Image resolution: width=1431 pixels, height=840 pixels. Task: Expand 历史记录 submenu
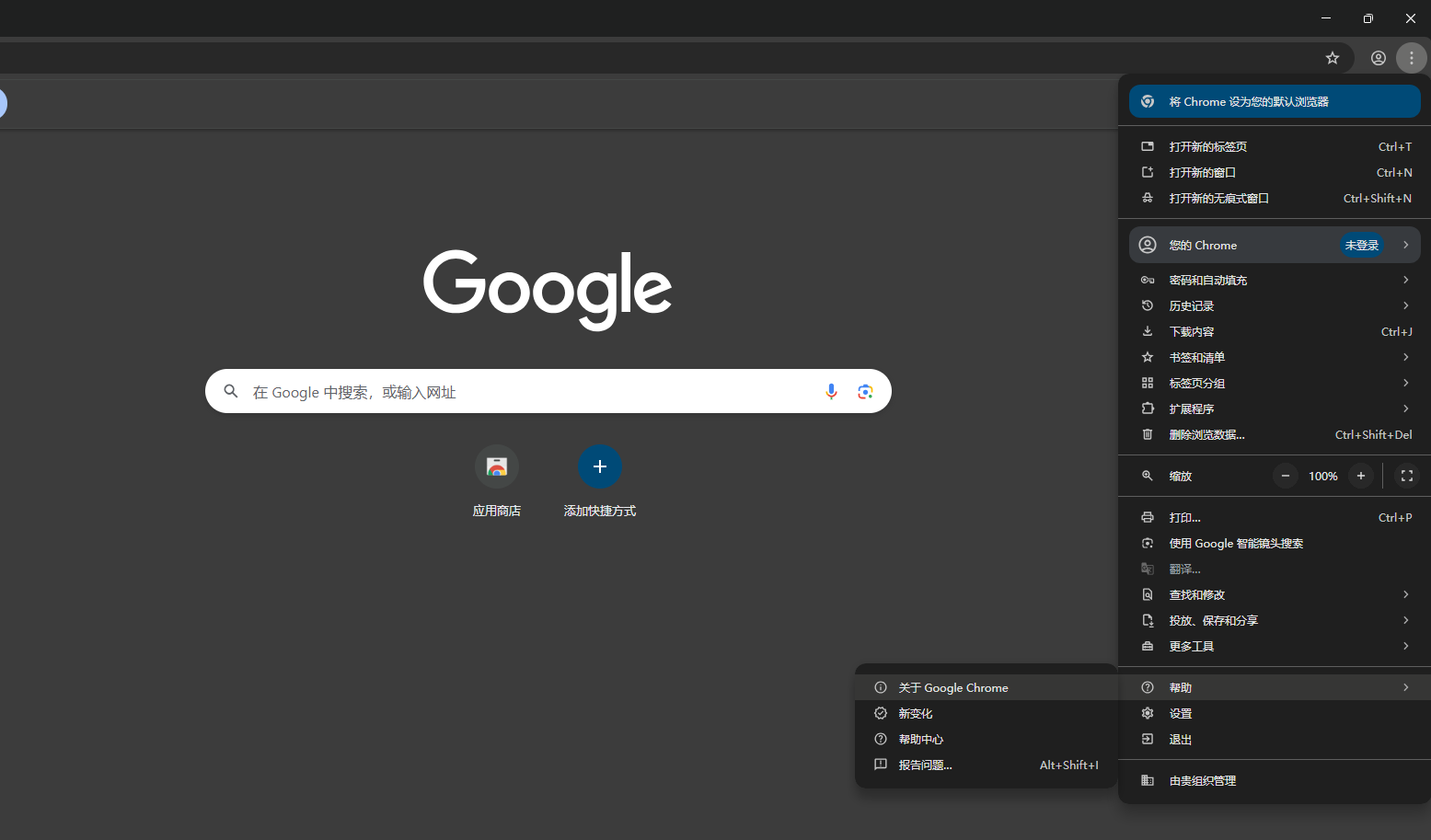[x=1275, y=305]
